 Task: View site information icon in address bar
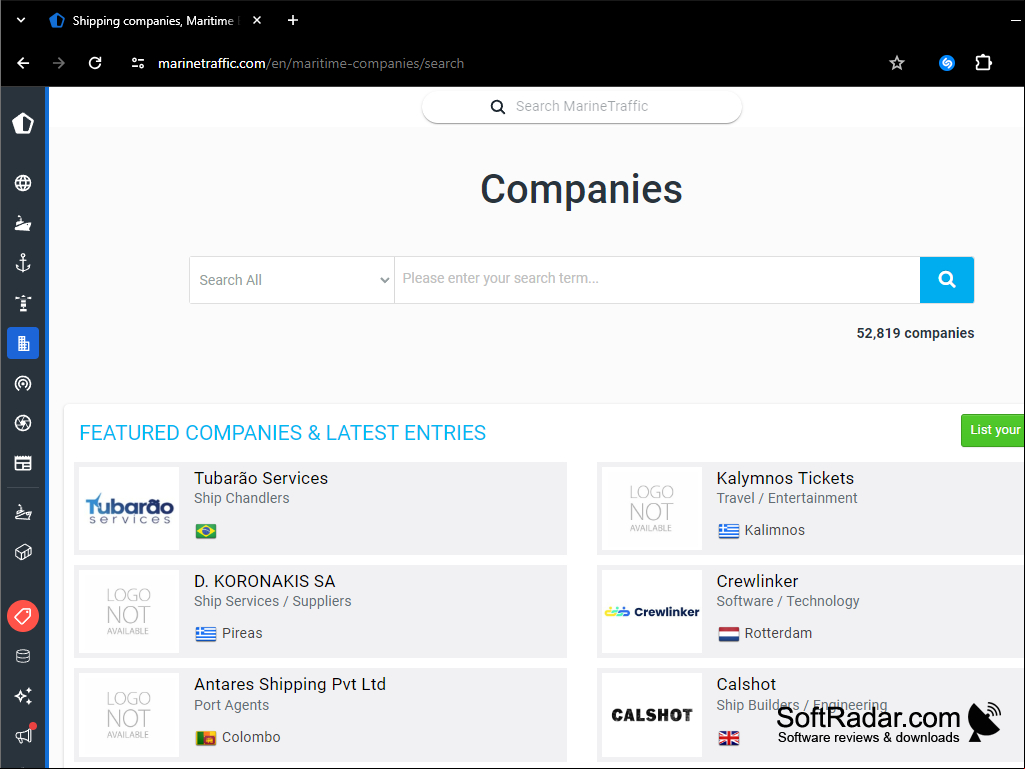coord(138,63)
